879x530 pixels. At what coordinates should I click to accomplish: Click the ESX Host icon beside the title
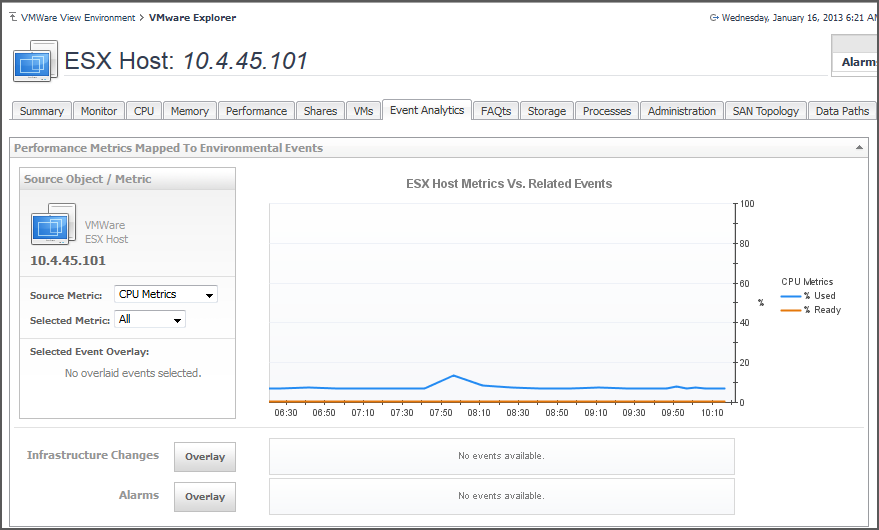pyautogui.click(x=35, y=61)
